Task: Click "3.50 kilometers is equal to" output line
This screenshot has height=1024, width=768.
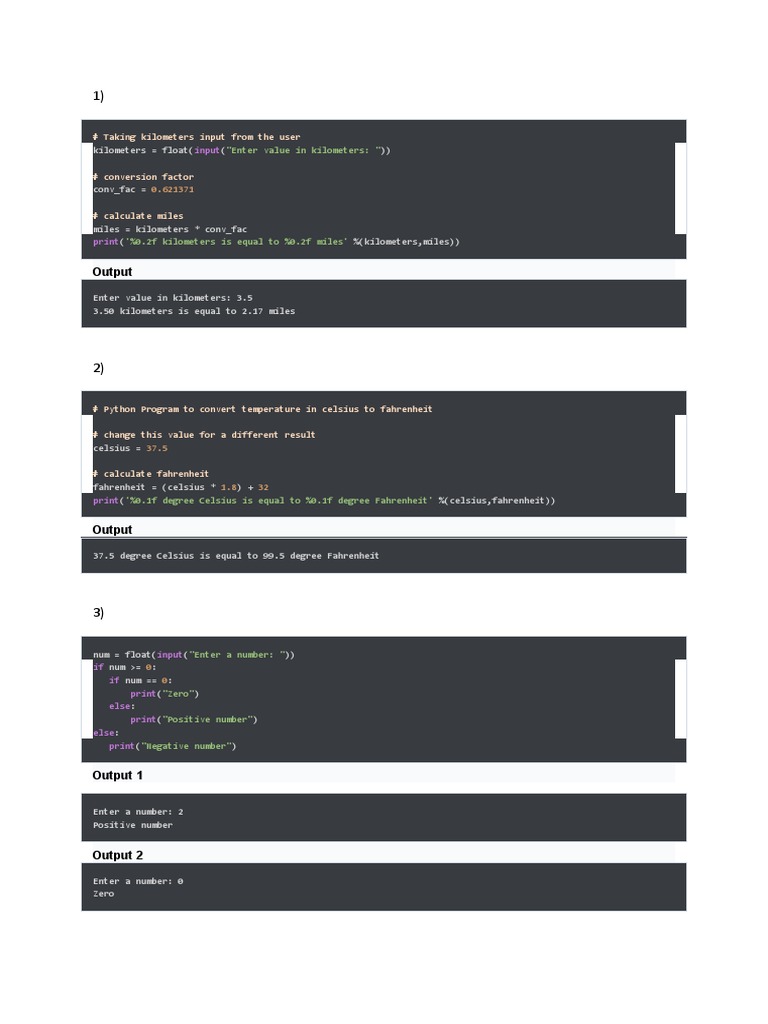Action: [x=194, y=311]
